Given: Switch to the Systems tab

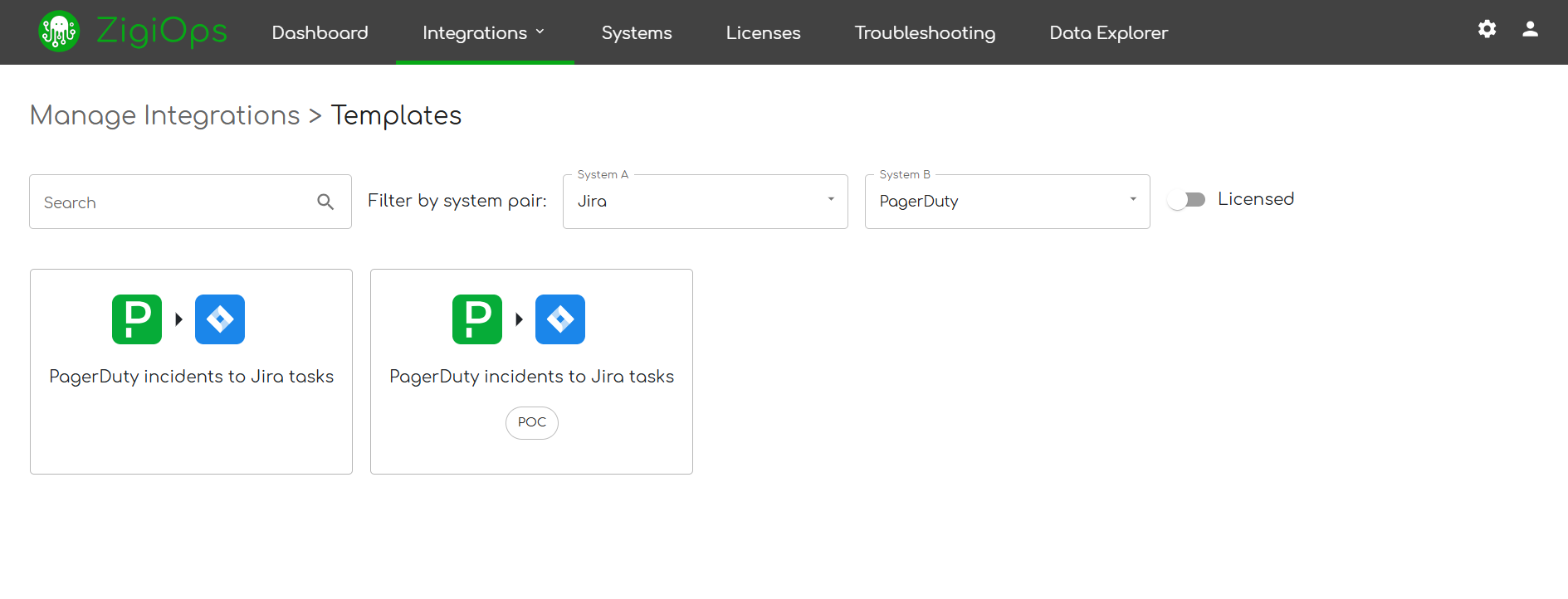Looking at the screenshot, I should pos(637,32).
